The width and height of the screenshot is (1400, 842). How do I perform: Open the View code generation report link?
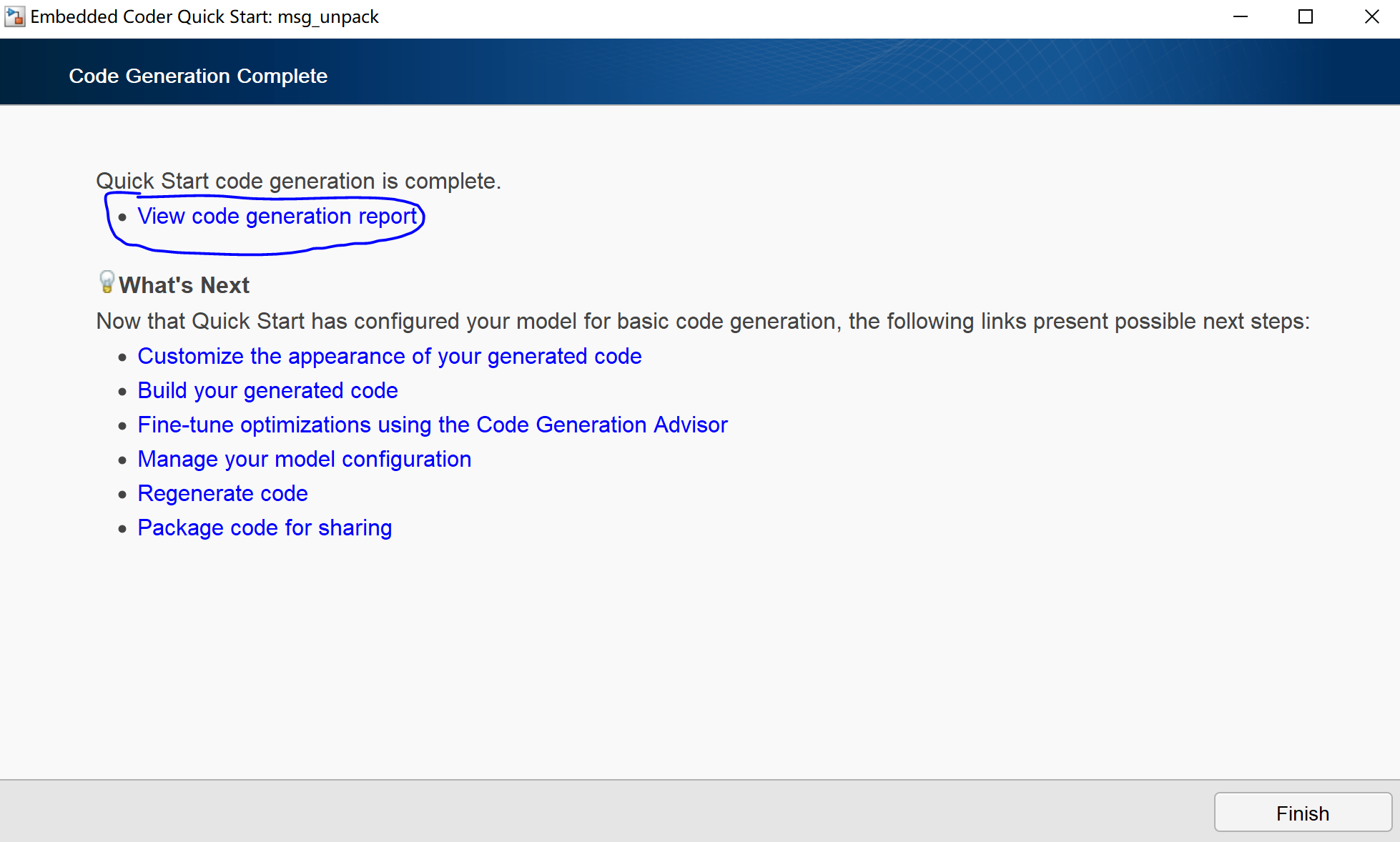click(277, 216)
